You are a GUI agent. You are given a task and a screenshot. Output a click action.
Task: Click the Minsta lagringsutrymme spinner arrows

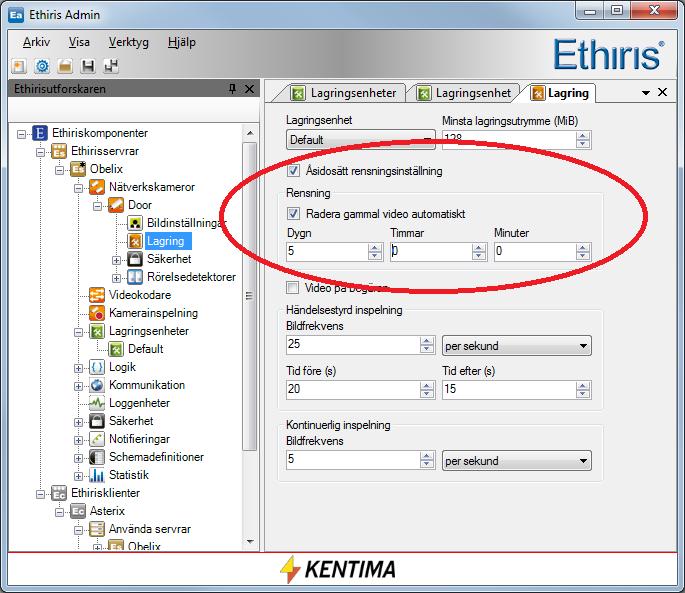coord(583,140)
